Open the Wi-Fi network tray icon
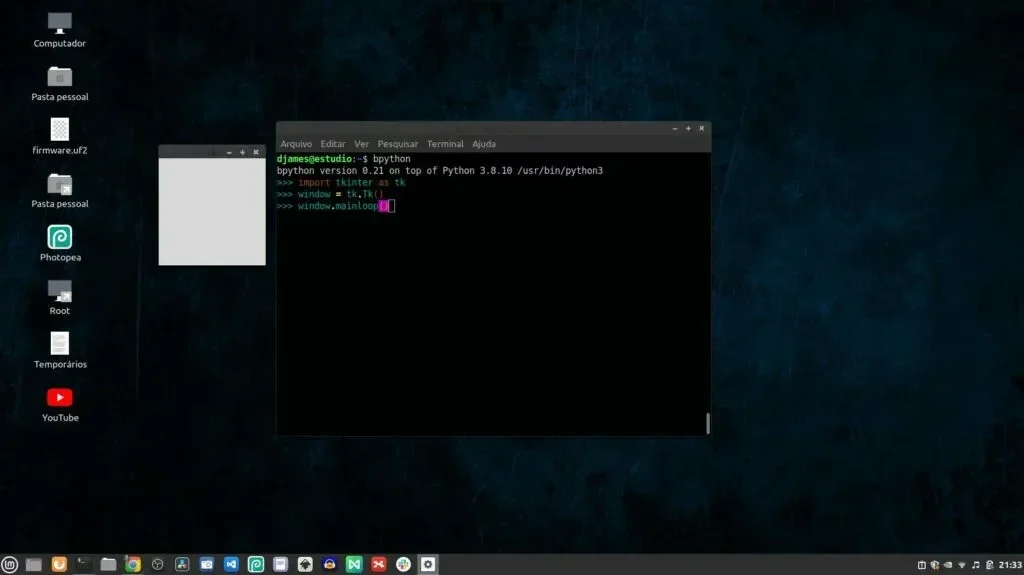This screenshot has height=575, width=1024. click(962, 565)
